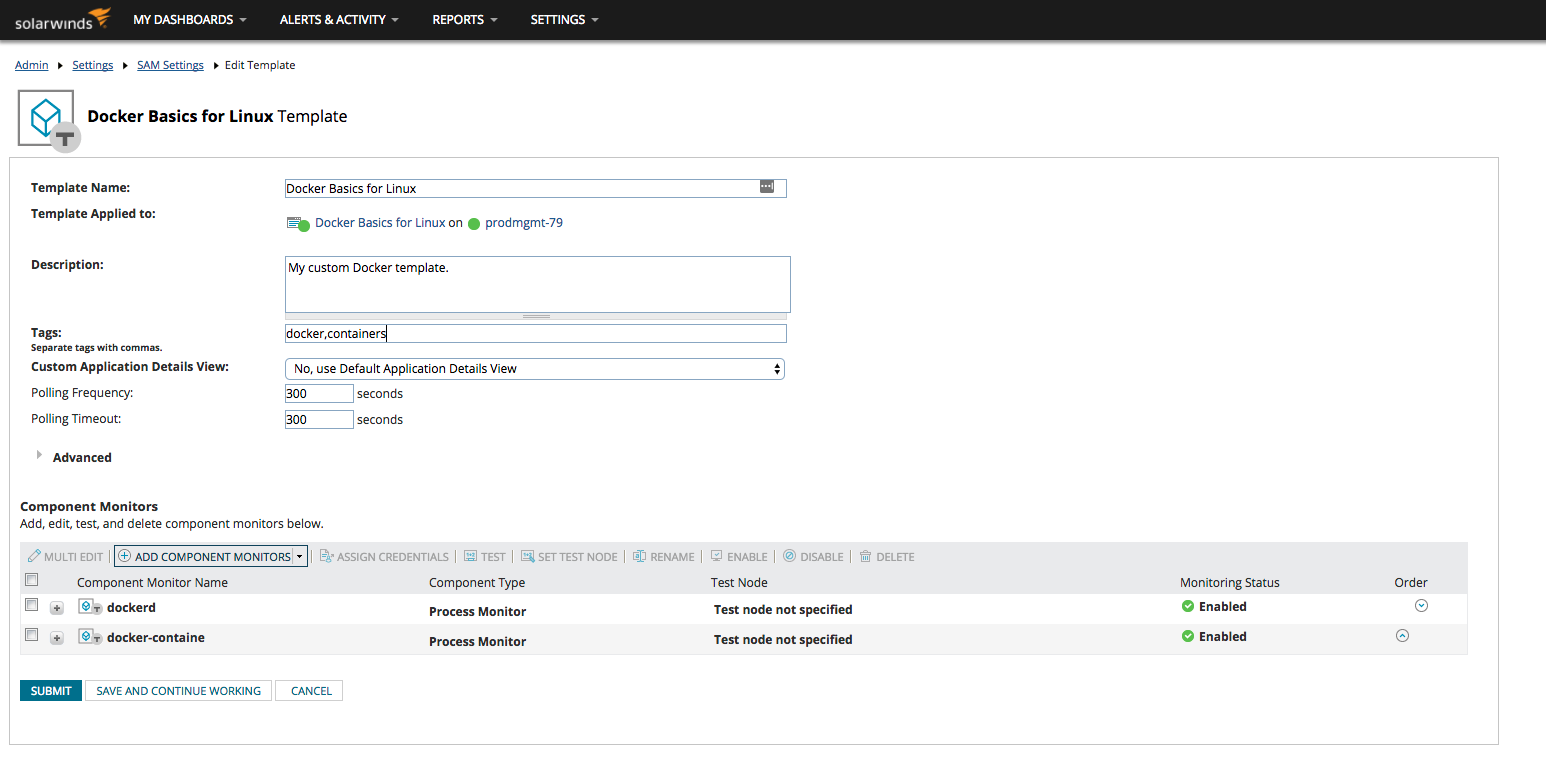Click the SolarWinds logo

pyautogui.click(x=61, y=19)
